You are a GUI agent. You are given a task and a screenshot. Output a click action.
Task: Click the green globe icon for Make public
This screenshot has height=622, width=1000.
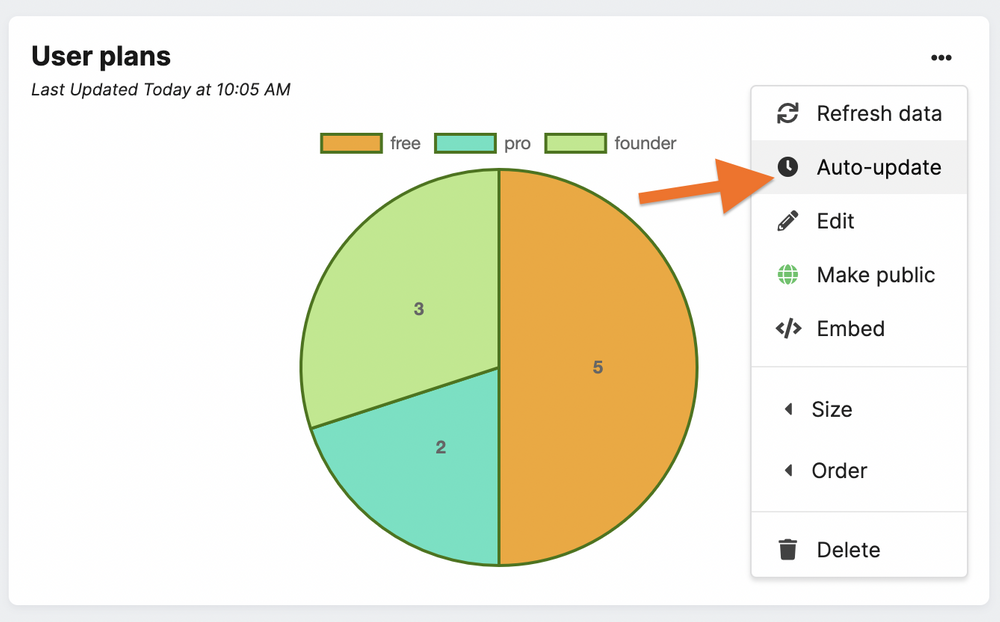788,274
